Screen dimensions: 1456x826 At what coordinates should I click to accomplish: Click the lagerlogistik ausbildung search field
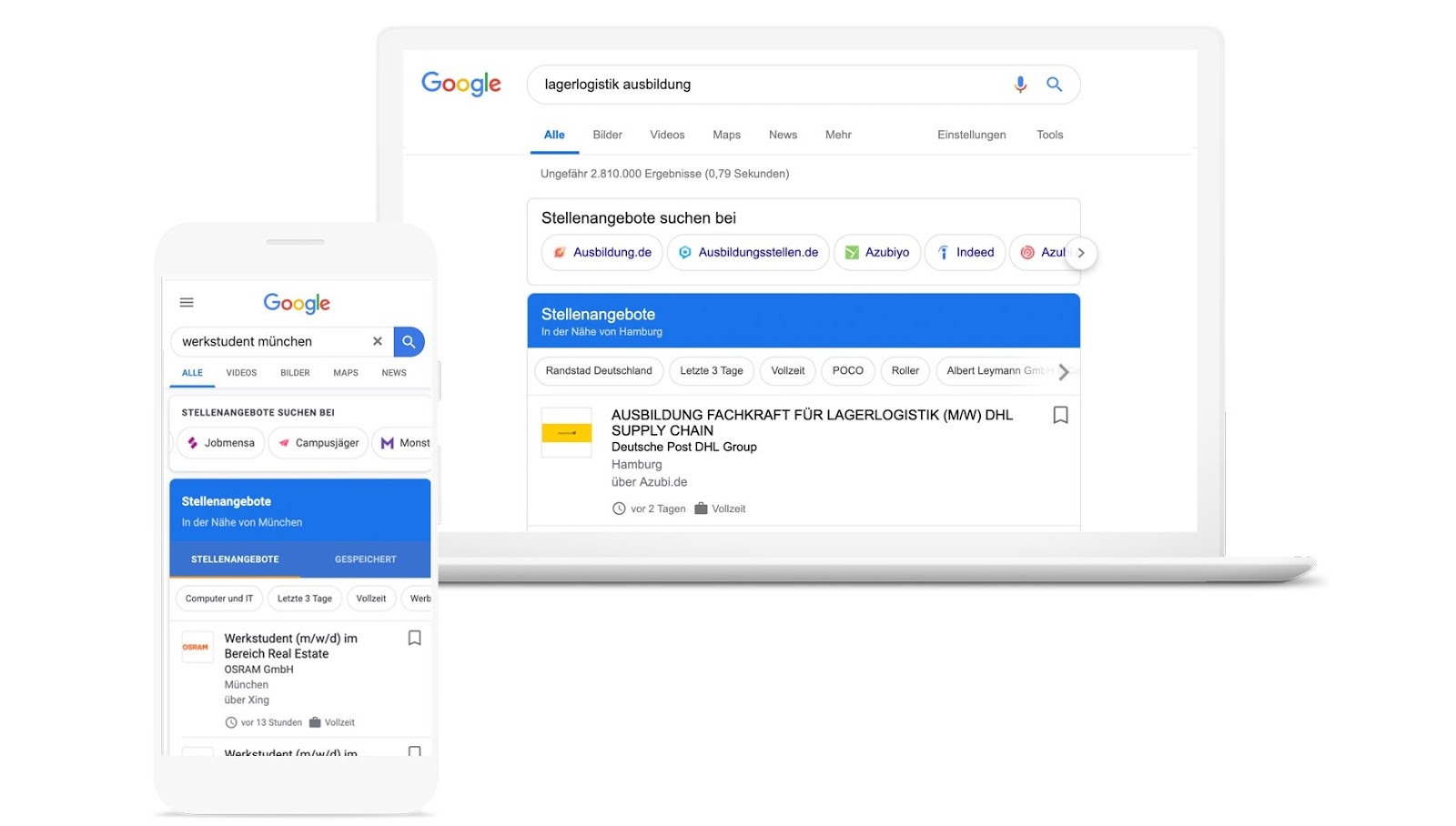point(764,85)
